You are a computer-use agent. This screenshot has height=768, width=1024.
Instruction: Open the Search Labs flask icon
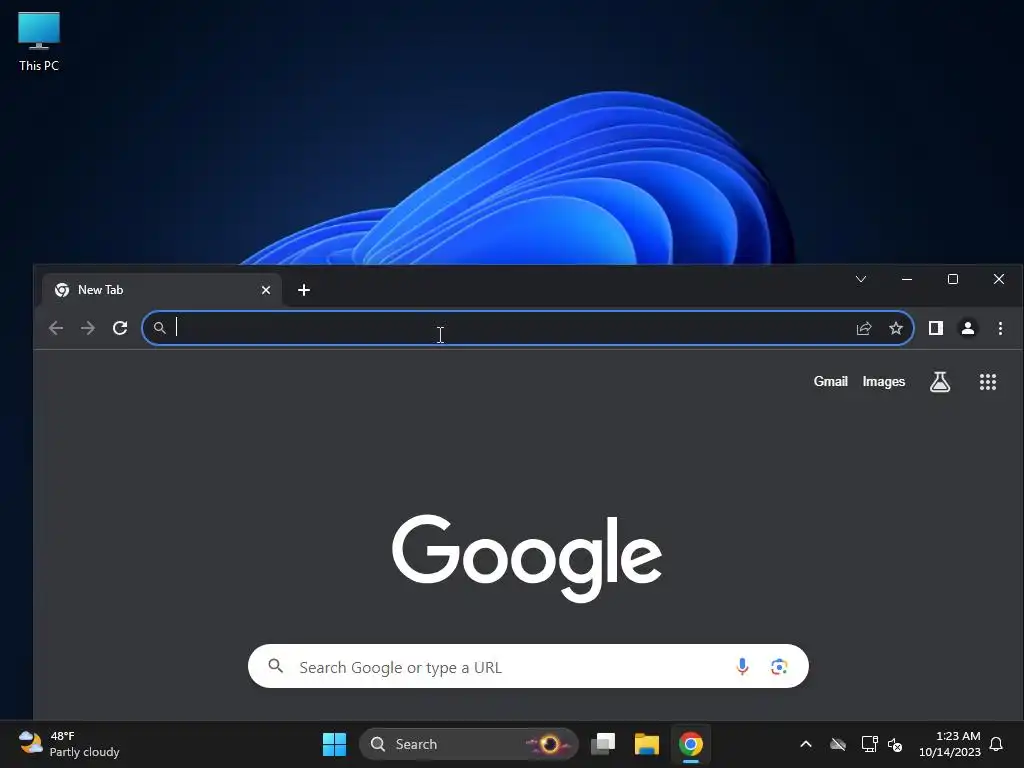(x=940, y=382)
